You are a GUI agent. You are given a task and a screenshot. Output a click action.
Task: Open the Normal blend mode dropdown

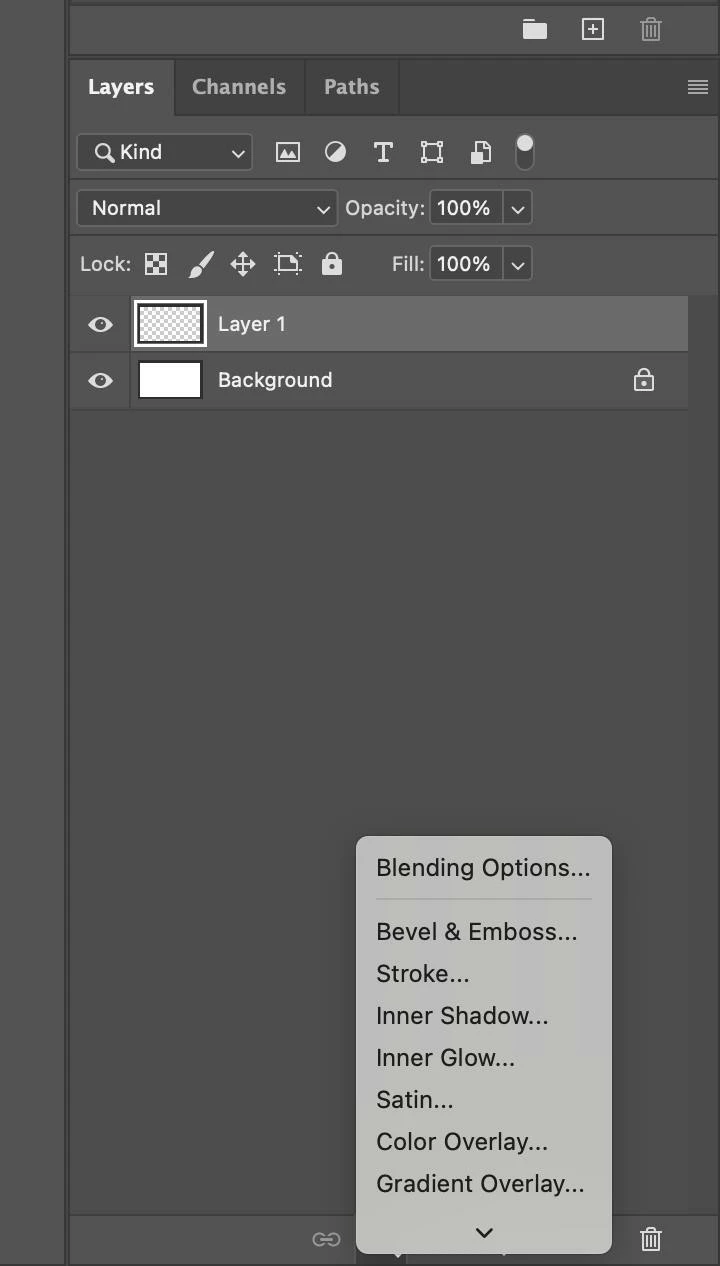click(207, 208)
